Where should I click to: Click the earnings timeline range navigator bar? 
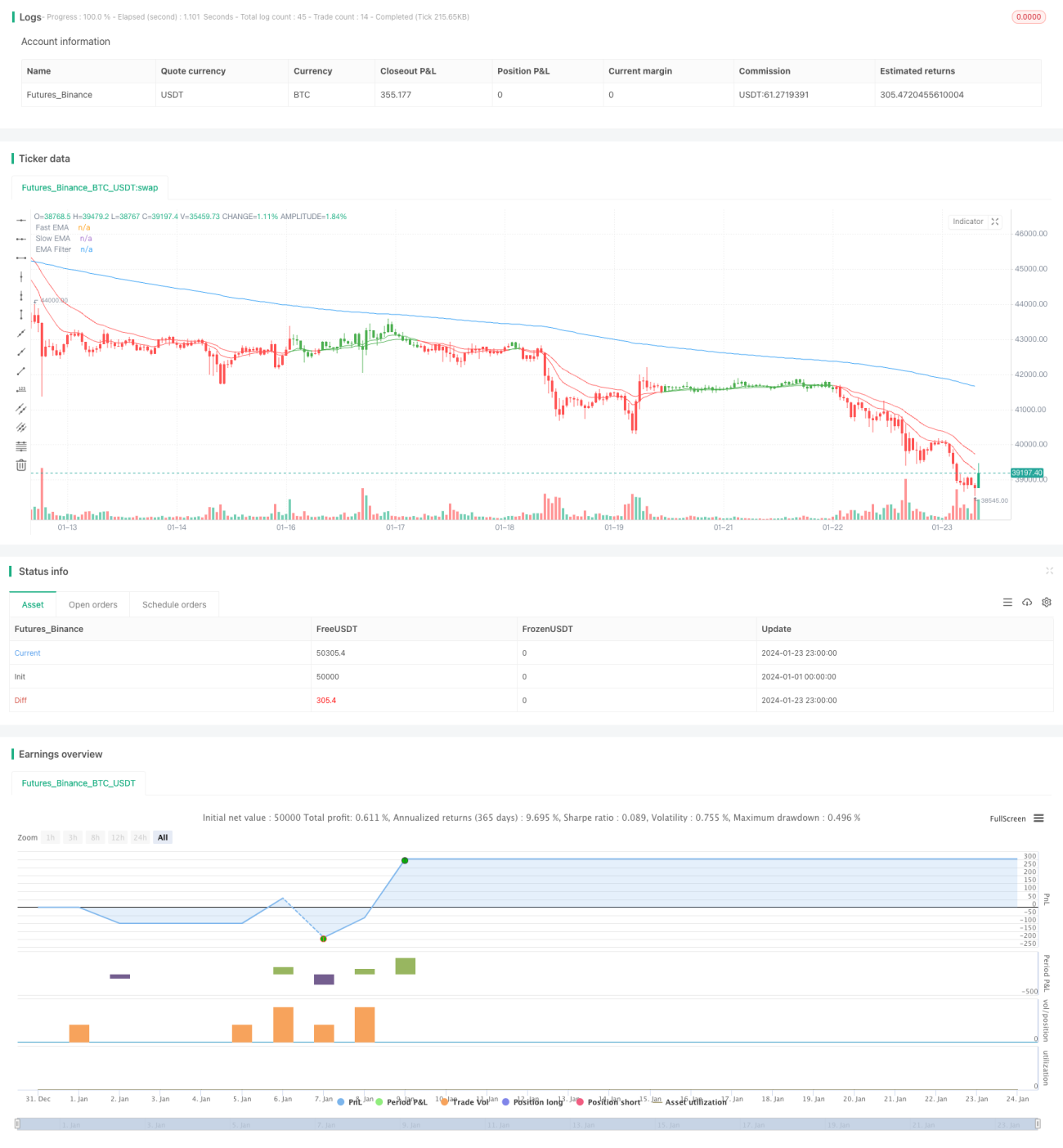[527, 1124]
